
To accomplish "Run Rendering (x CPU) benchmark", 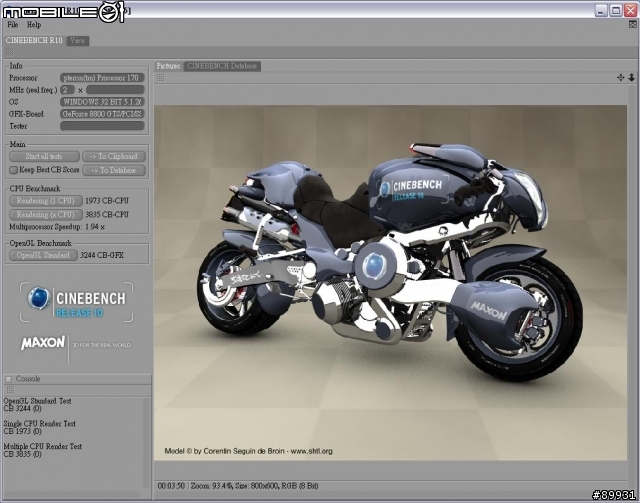I will coord(46,215).
